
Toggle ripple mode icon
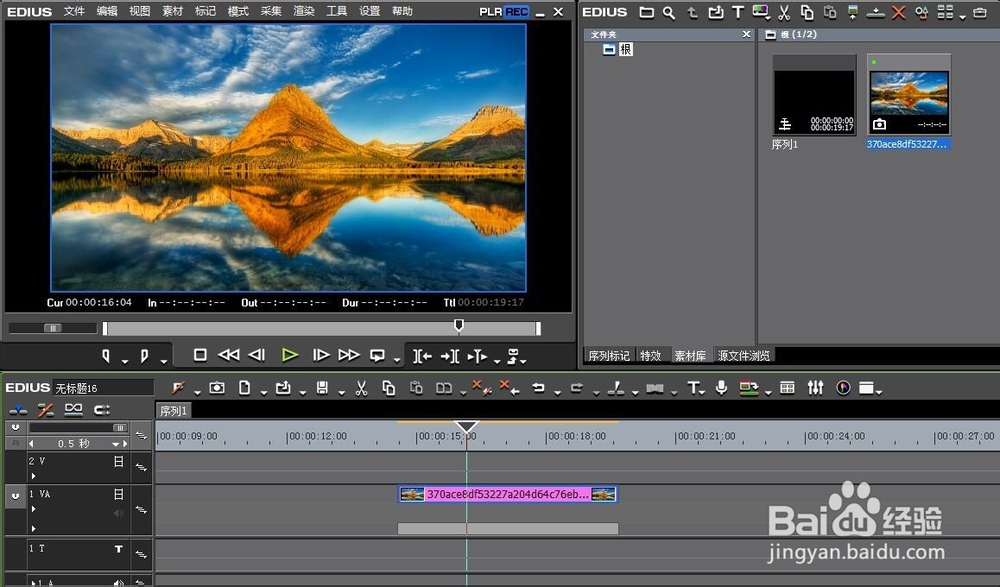pos(45,410)
